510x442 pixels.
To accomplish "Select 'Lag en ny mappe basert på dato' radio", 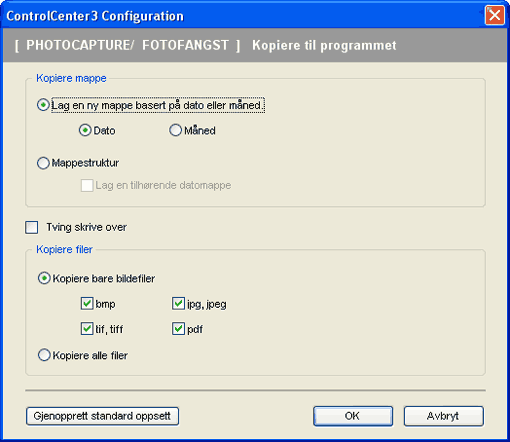I will coord(43,105).
